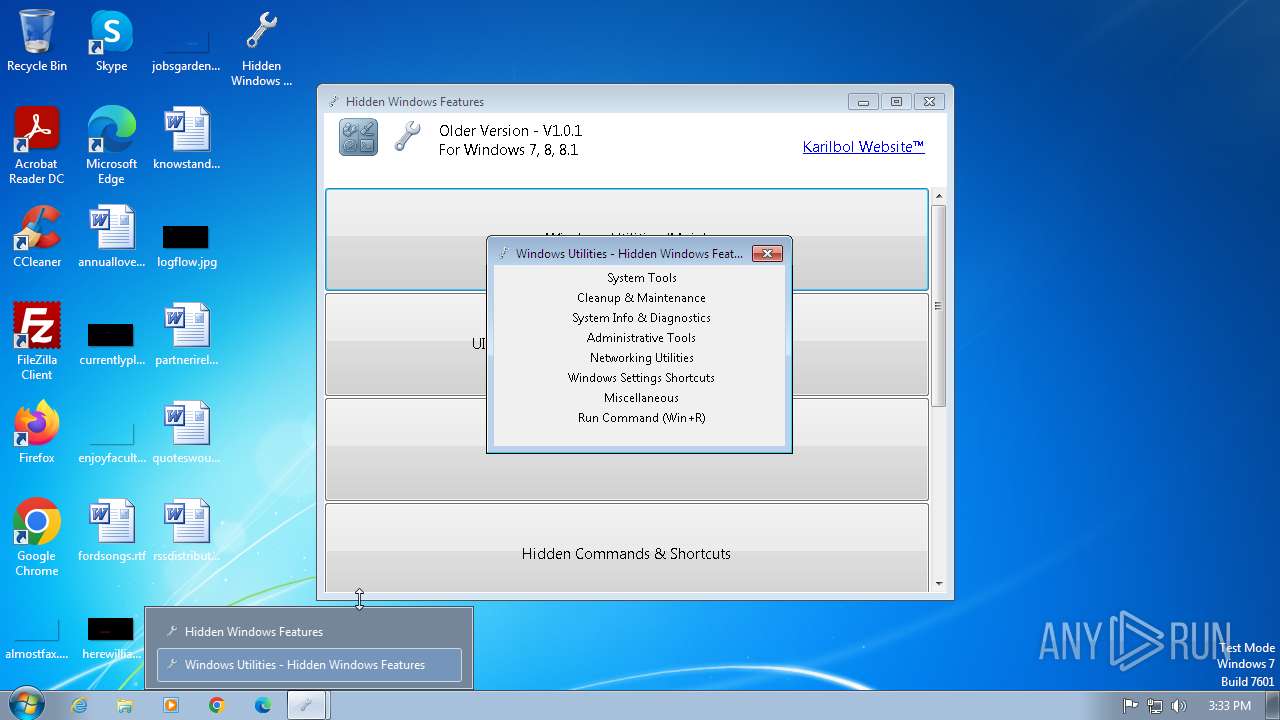Open the volume tray icon

click(x=1178, y=705)
